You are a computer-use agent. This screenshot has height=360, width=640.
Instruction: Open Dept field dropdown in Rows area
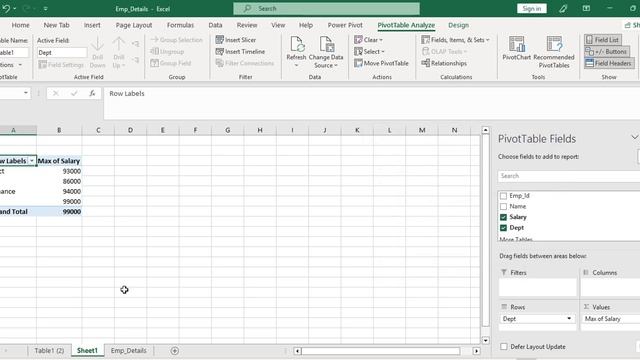[x=569, y=319]
